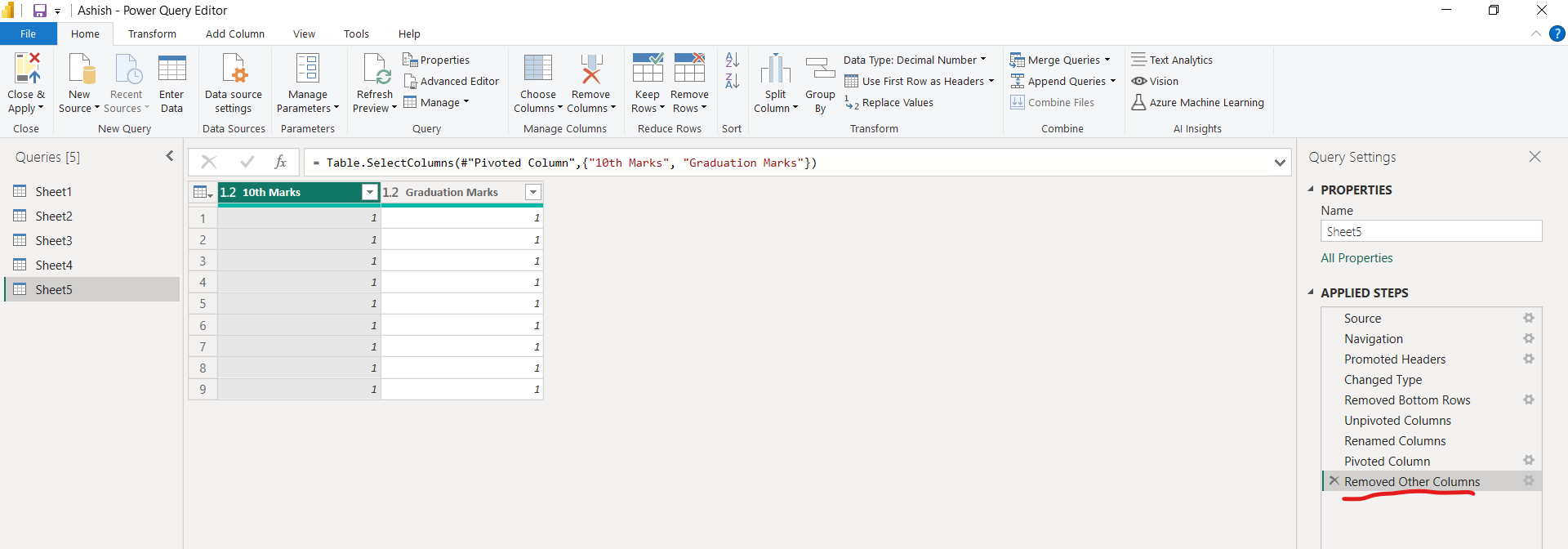Collapse the APPLIED STEPS section
This screenshot has height=549, width=1568.
click(x=1311, y=292)
